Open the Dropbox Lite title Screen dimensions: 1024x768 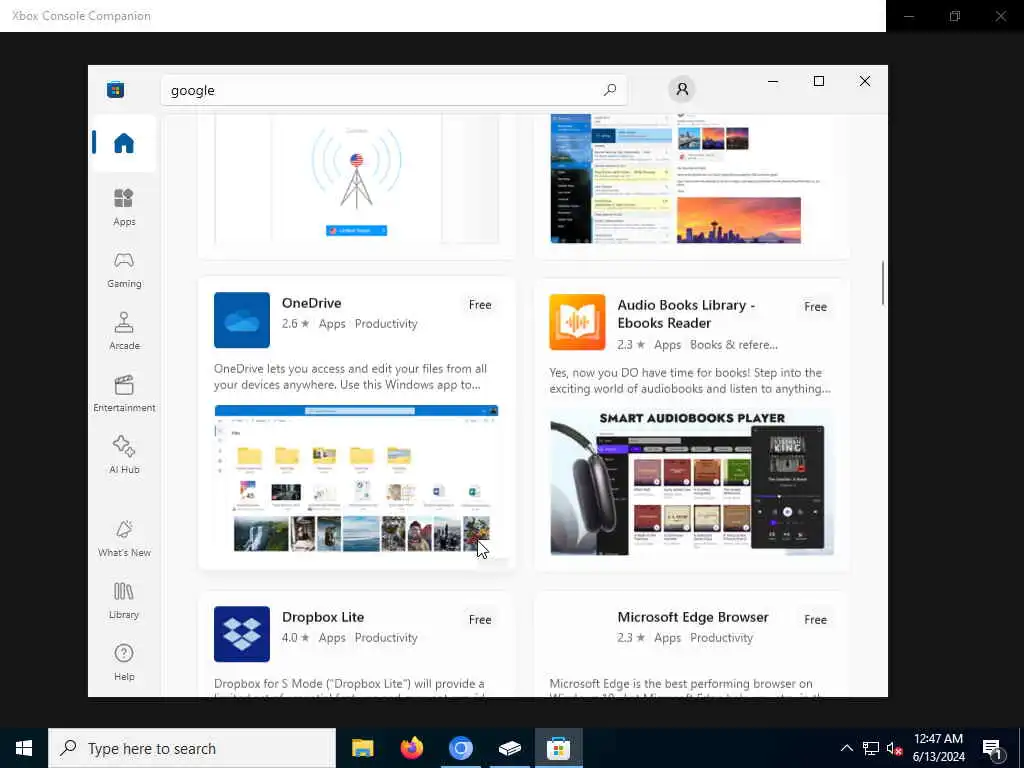(323, 617)
